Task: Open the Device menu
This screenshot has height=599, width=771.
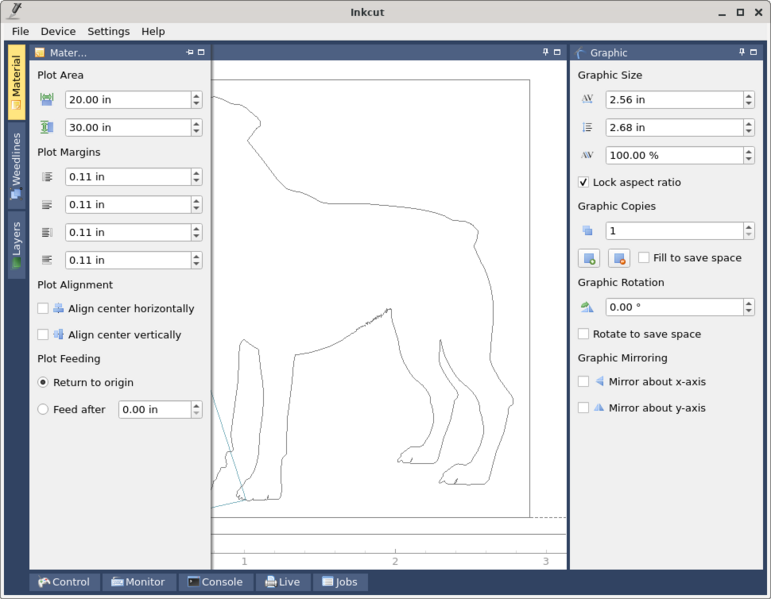Action: (x=58, y=31)
